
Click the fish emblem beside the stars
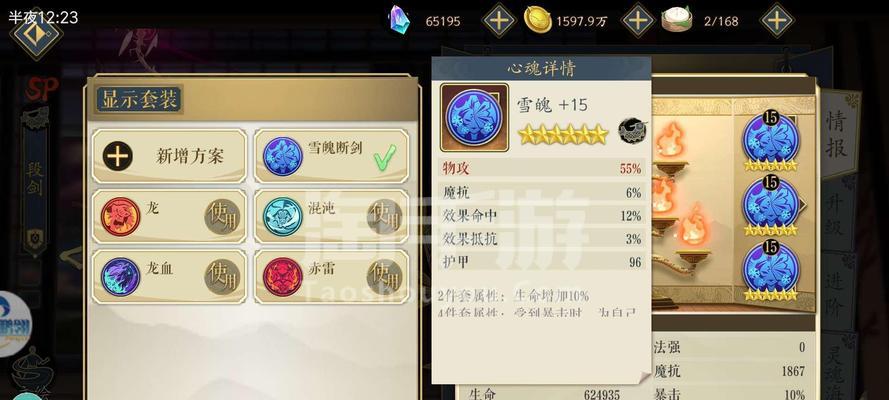[x=633, y=131]
